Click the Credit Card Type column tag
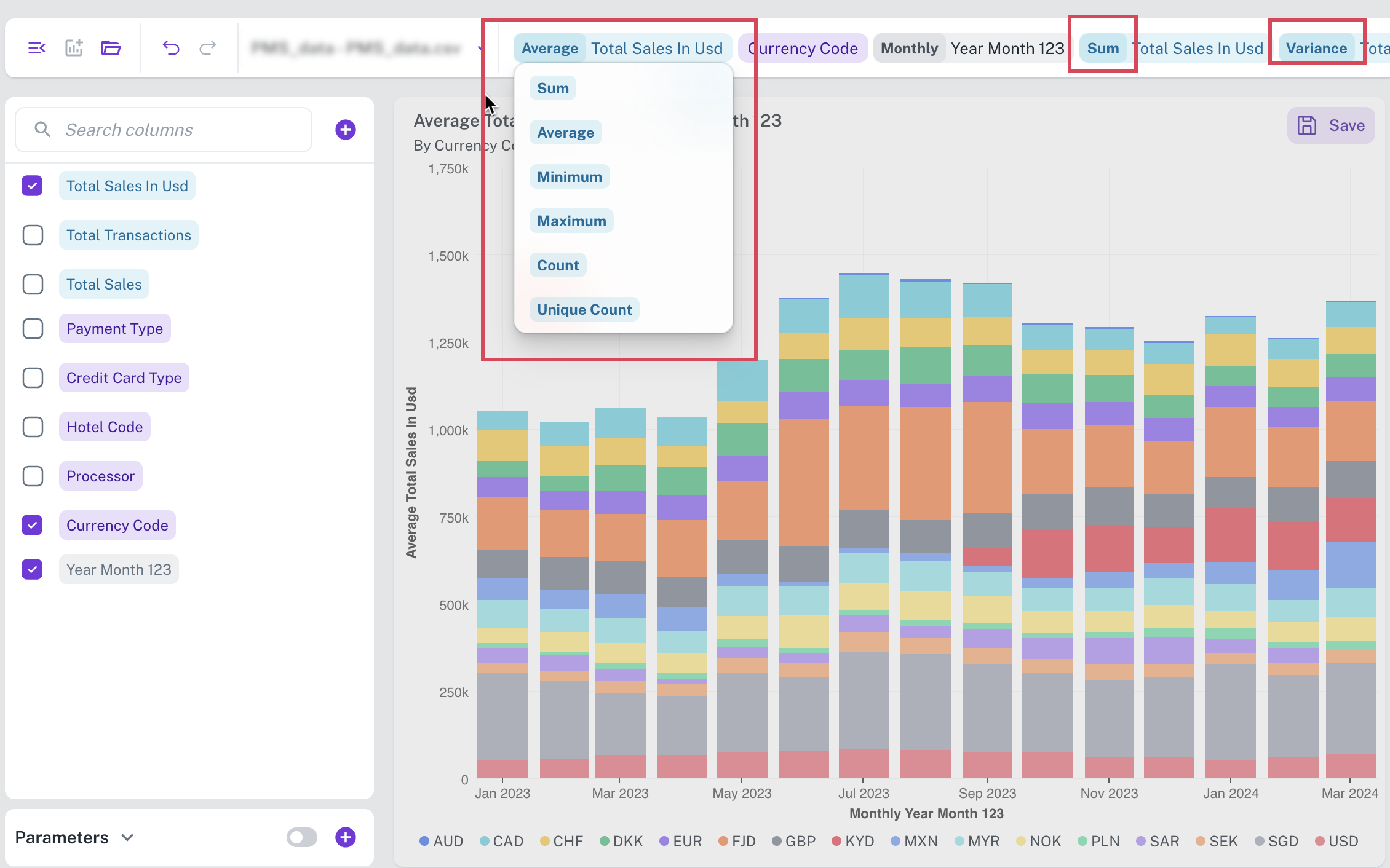Image resolution: width=1390 pixels, height=868 pixels. (x=124, y=377)
